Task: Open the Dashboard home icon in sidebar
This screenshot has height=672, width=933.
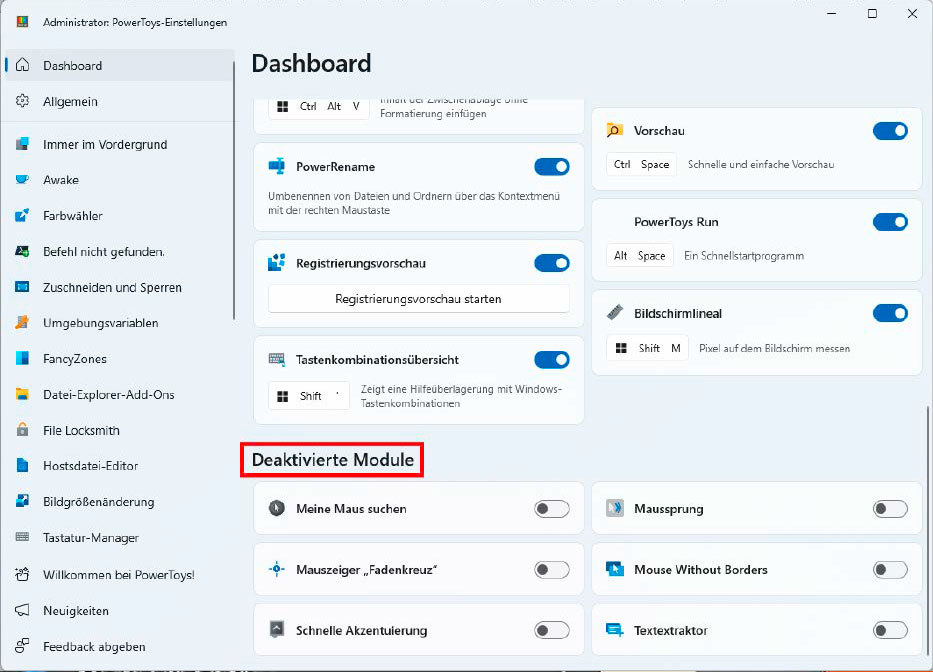Action: tap(22, 65)
